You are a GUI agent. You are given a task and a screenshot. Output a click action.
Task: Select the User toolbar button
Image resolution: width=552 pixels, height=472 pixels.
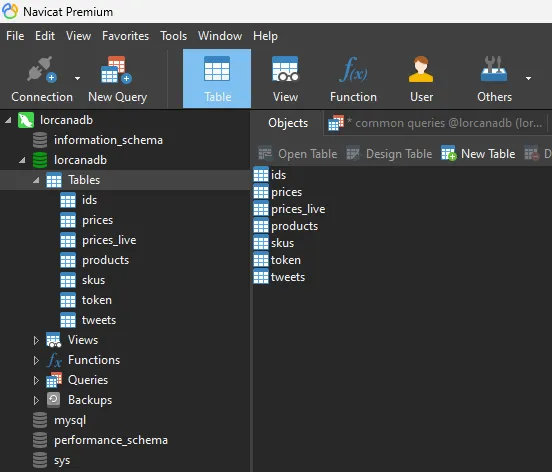coord(421,78)
